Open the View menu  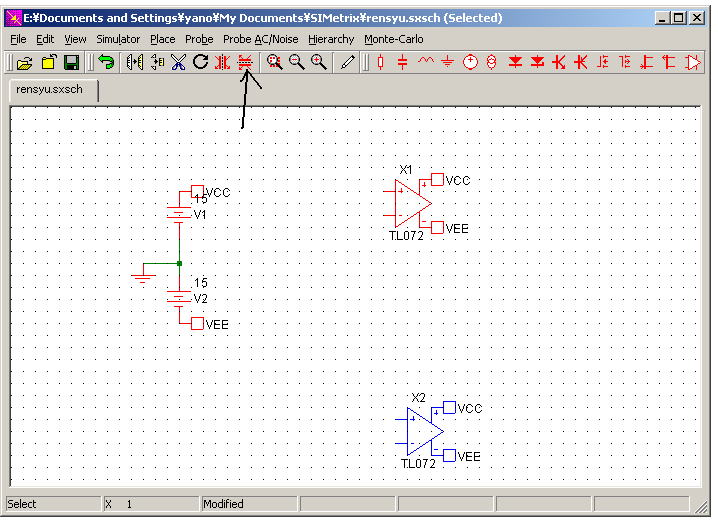coord(75,39)
